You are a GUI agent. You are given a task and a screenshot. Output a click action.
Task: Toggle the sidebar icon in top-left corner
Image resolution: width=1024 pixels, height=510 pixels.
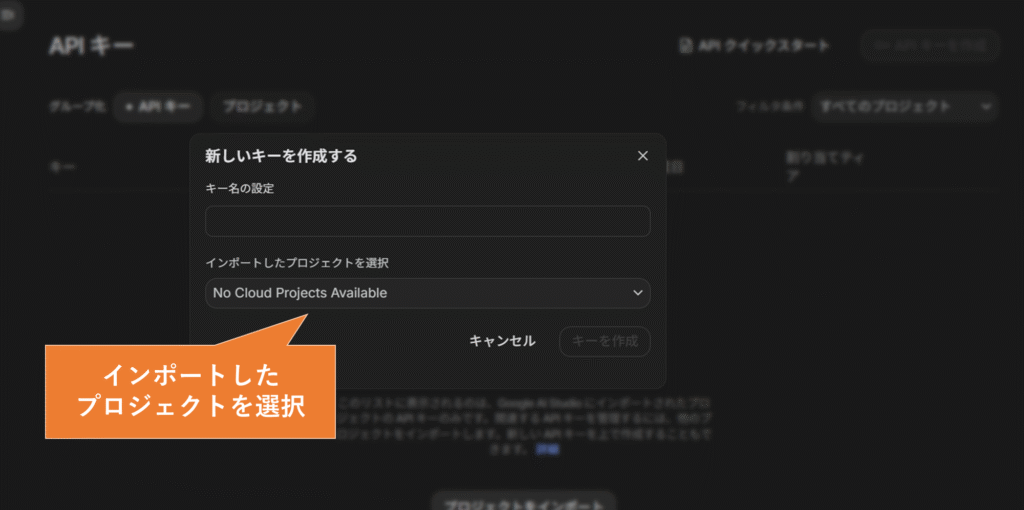click(x=9, y=16)
